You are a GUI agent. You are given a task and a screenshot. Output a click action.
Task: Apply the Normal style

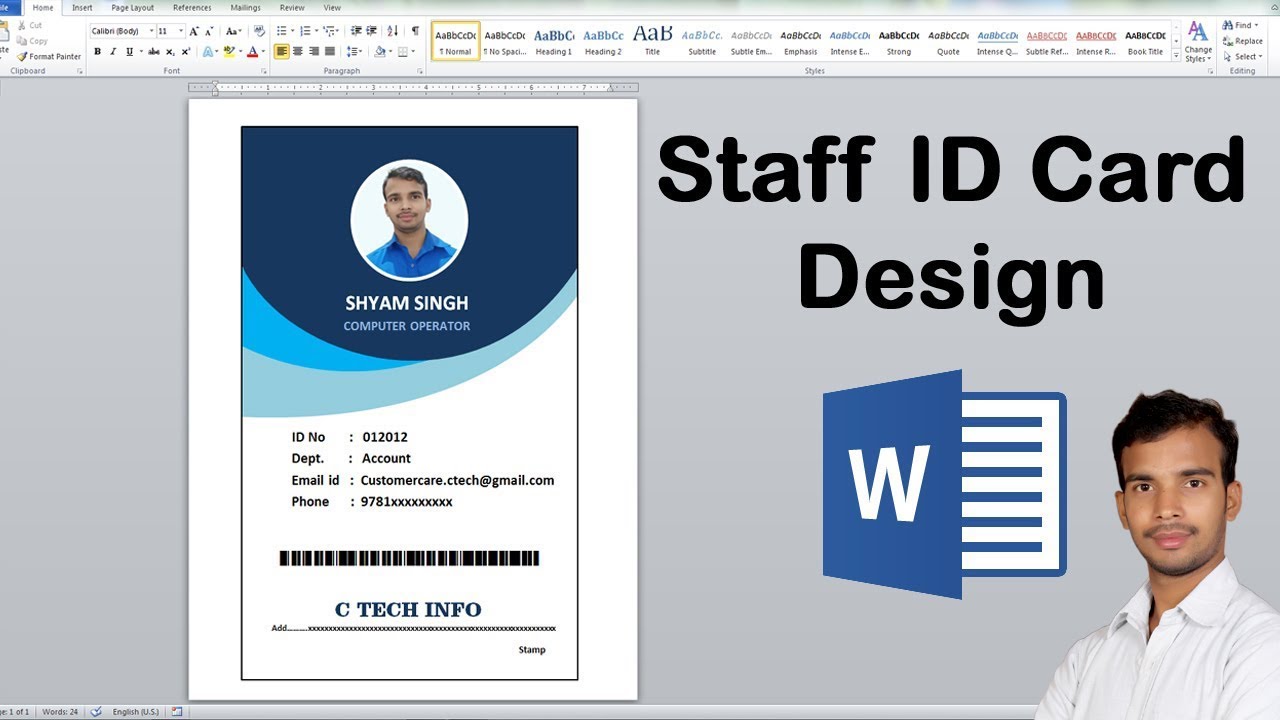[x=456, y=41]
